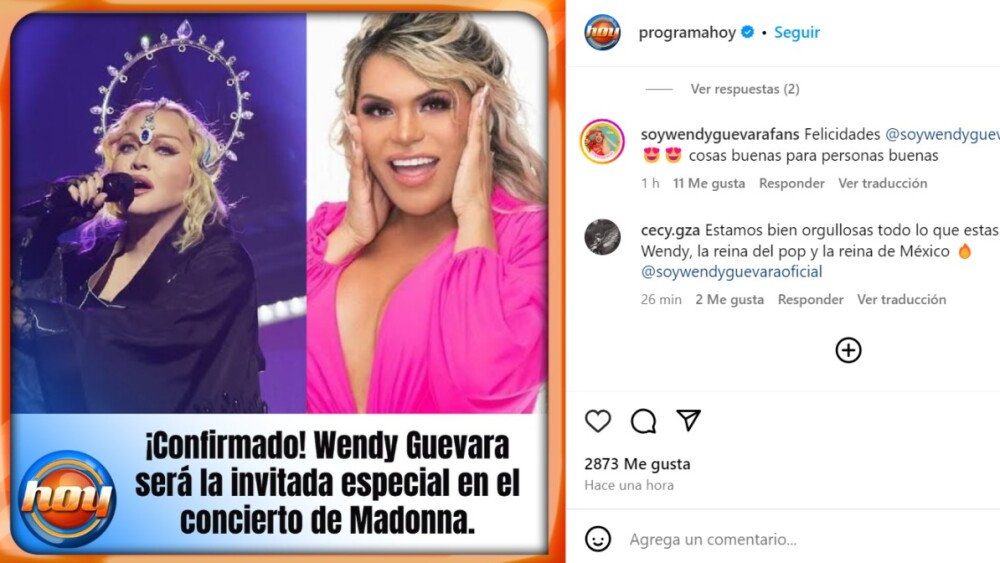Open soywendyguevarafans avatar
1000x563 pixels.
pyautogui.click(x=602, y=142)
